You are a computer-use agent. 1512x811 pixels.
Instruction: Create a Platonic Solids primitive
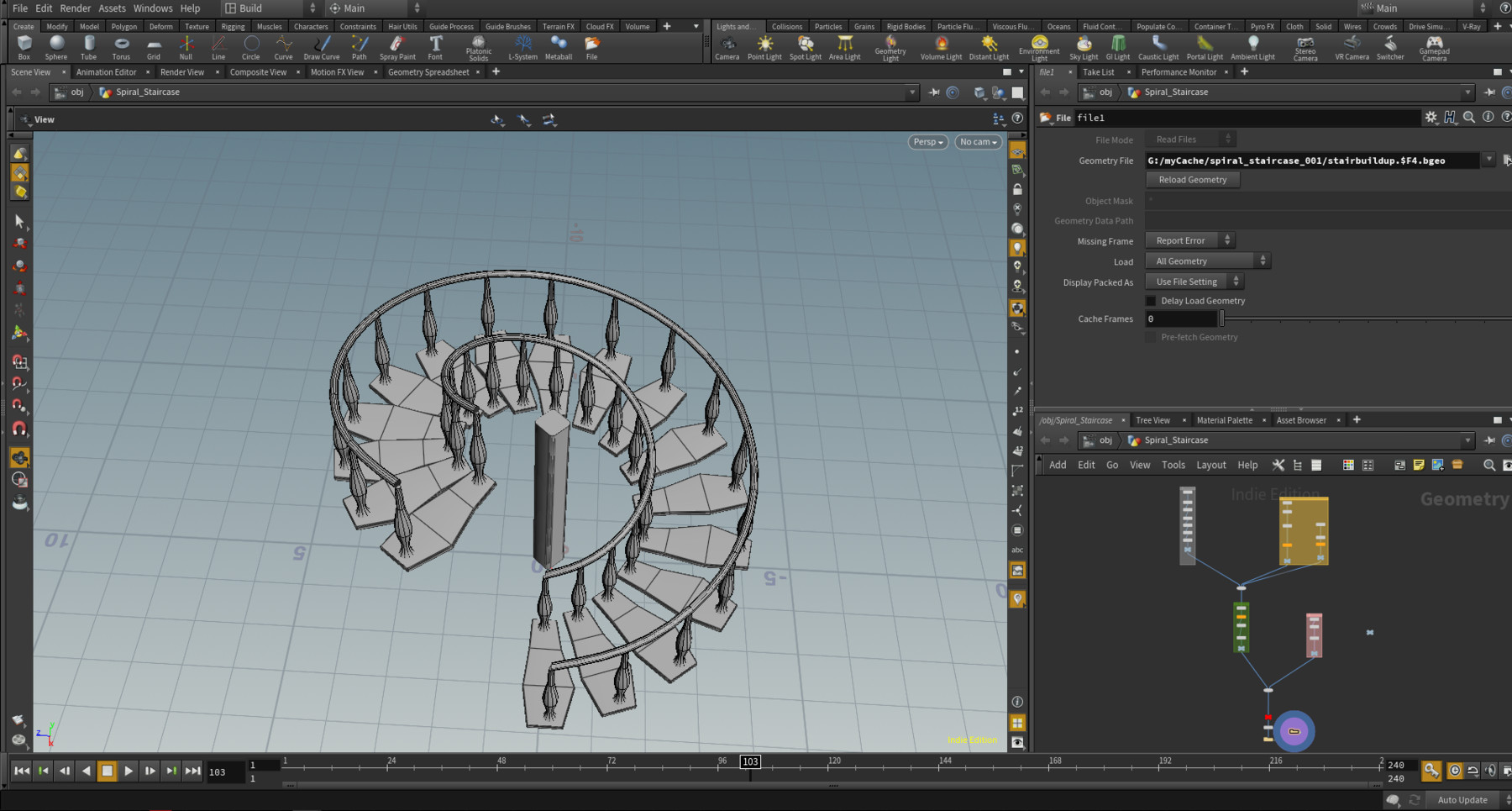[478, 48]
